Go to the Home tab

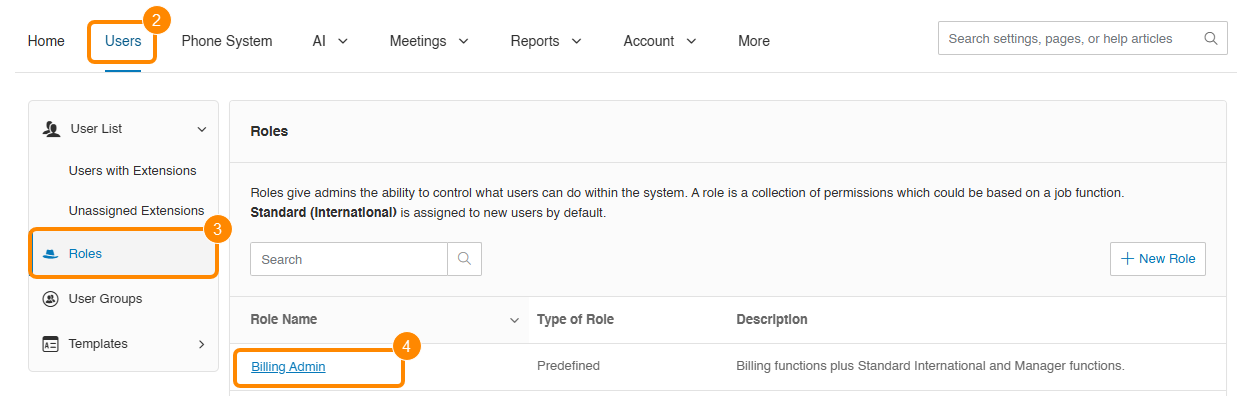(x=46, y=41)
